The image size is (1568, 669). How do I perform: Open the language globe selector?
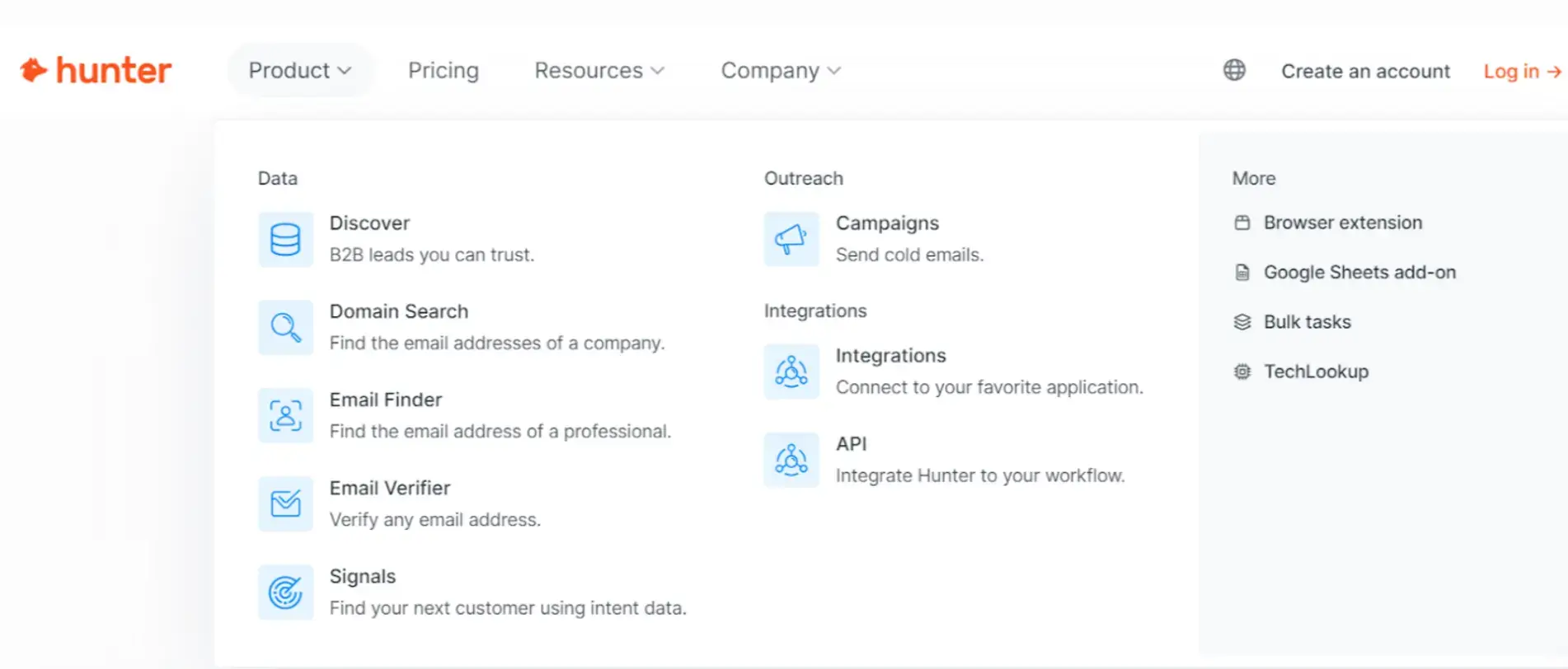tap(1234, 70)
